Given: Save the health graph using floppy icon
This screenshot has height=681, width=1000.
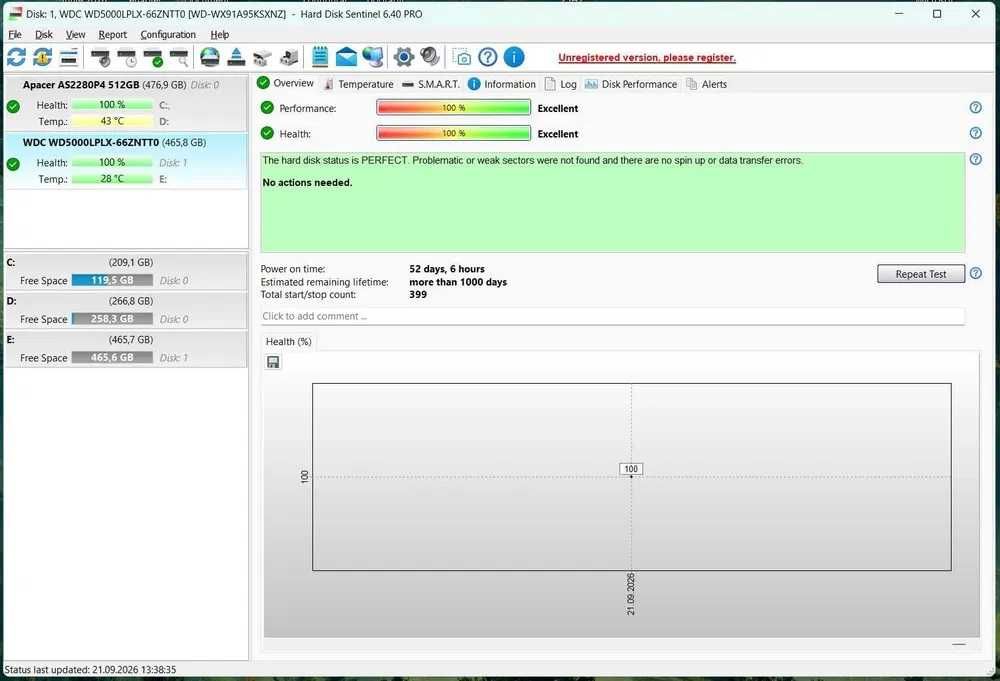Looking at the screenshot, I should point(273,362).
